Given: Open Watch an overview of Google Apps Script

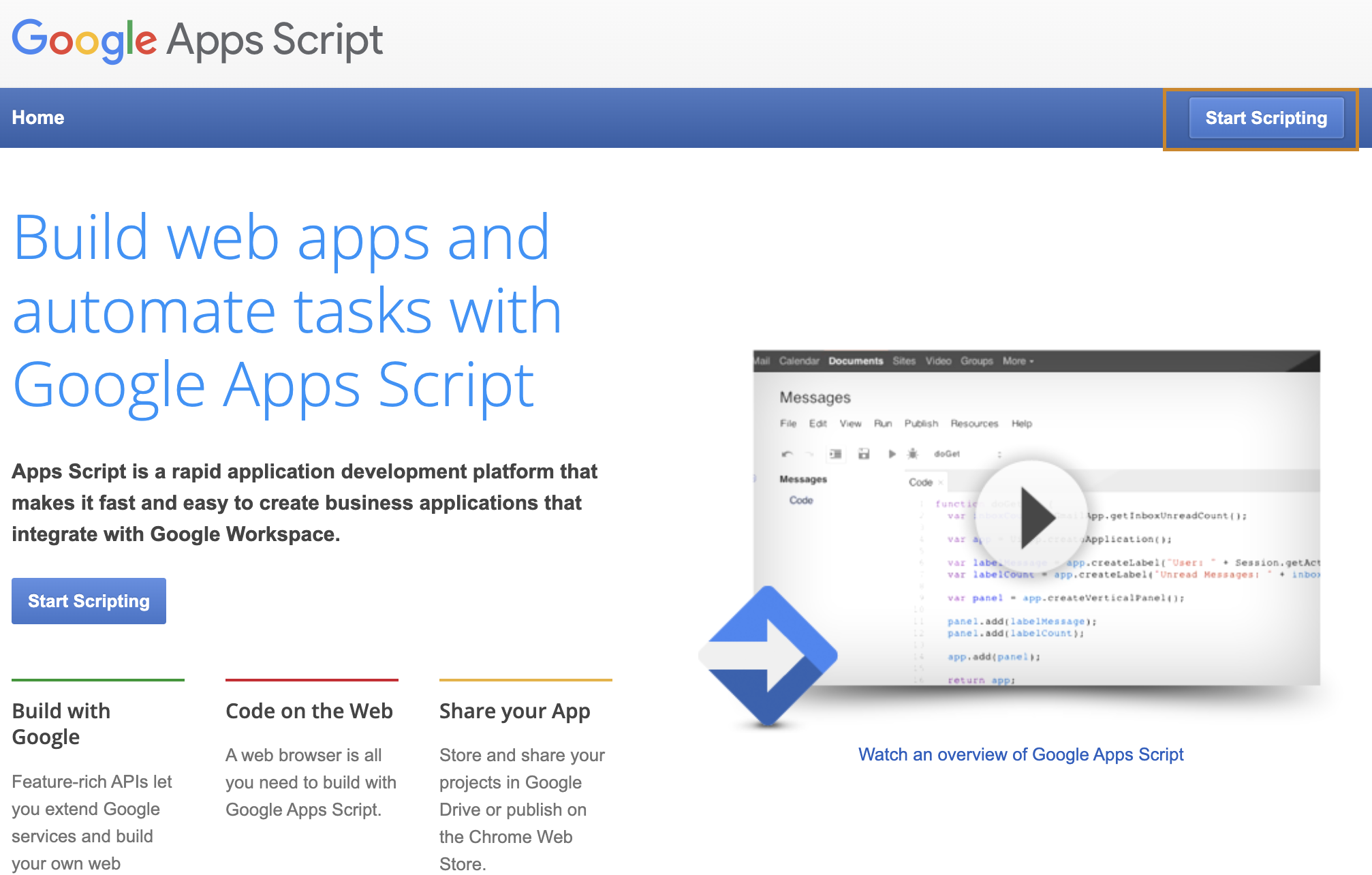Looking at the screenshot, I should coord(1020,754).
